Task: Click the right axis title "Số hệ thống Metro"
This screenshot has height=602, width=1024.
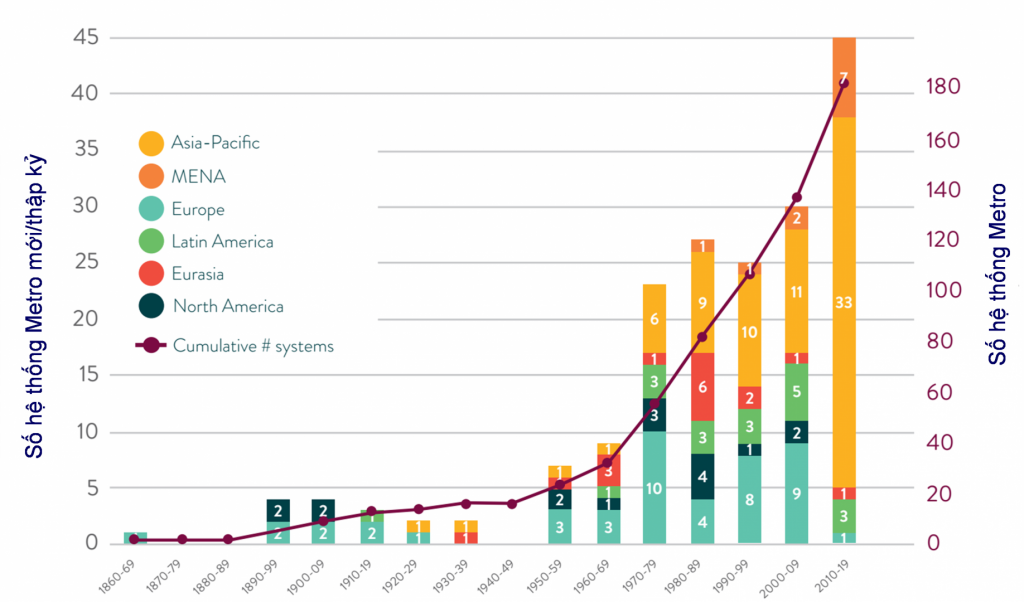Action: click(996, 273)
